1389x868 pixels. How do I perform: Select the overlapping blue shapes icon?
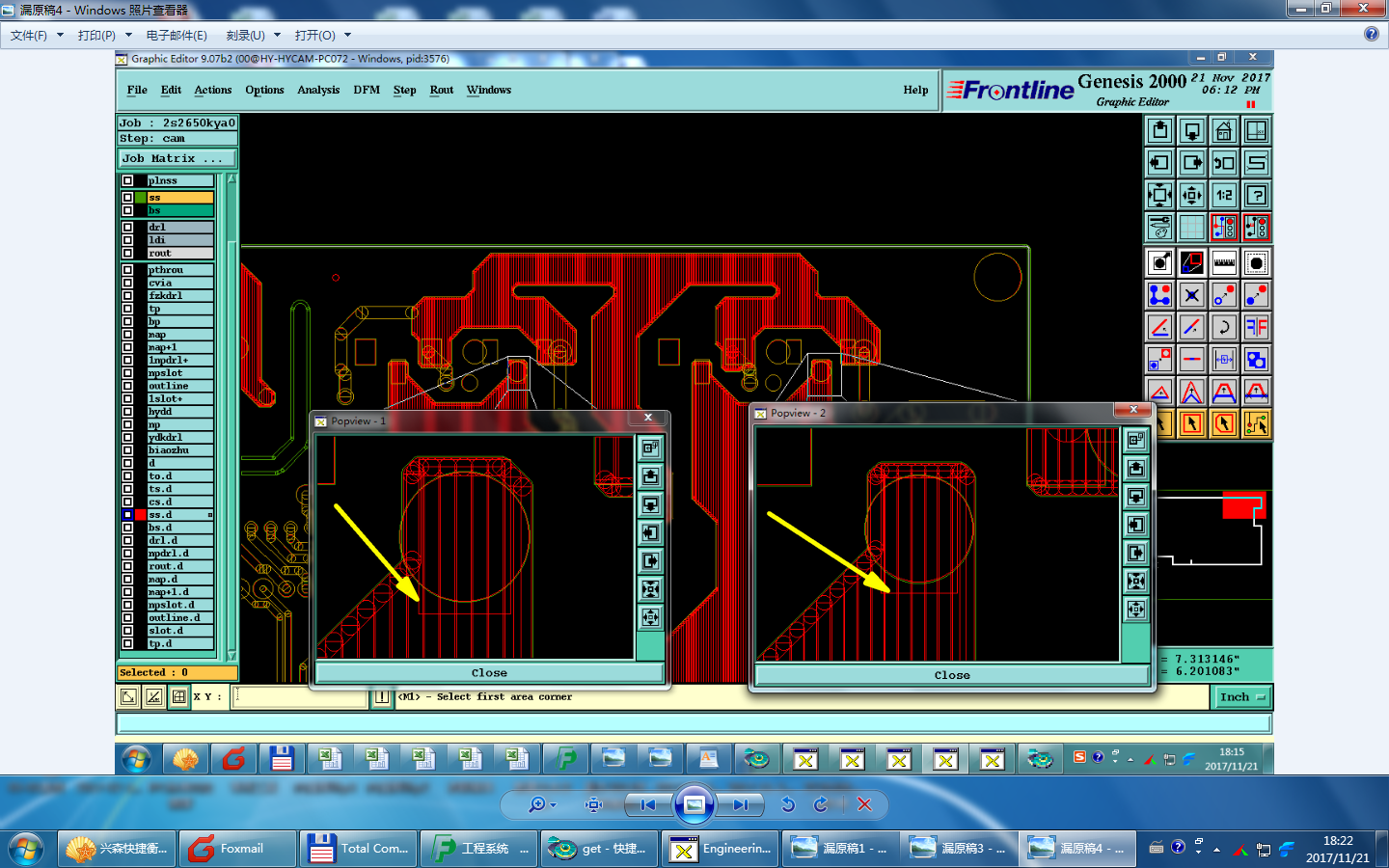1256,360
